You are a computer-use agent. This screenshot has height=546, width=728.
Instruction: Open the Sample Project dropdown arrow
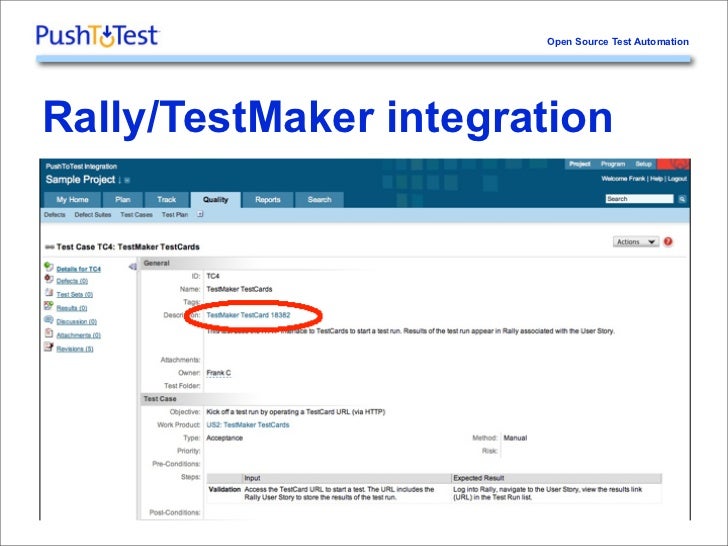coord(127,181)
